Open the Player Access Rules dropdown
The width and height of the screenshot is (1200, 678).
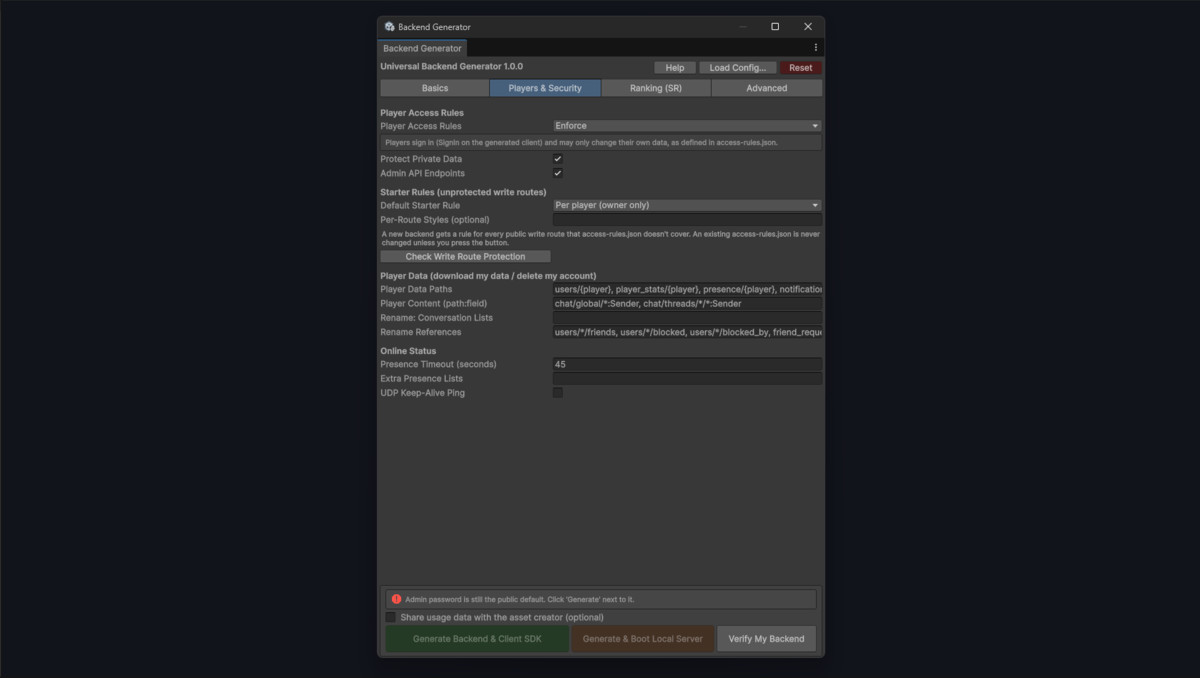point(687,126)
